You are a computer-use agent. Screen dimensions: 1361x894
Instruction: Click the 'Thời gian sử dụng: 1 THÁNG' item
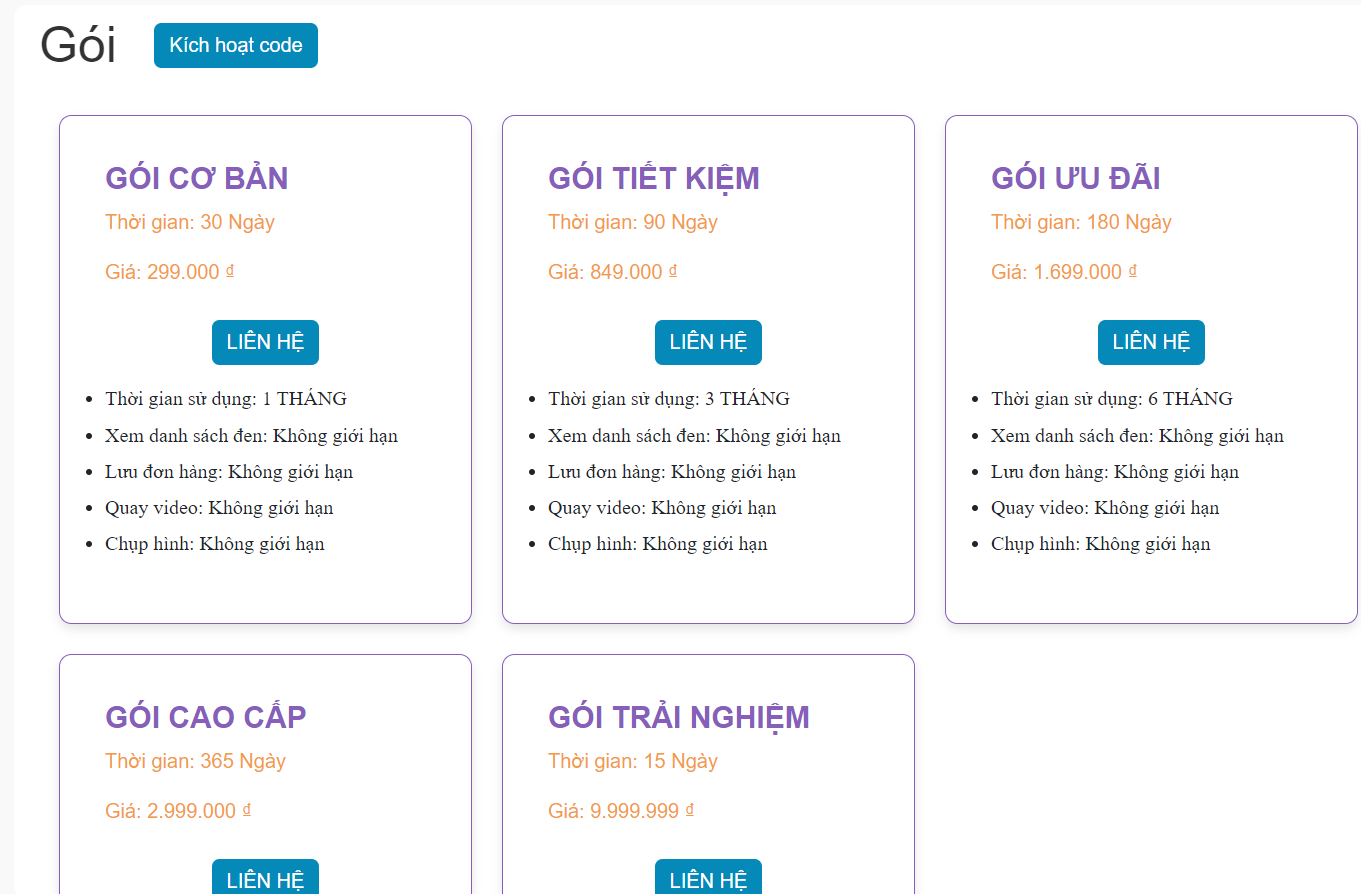click(226, 399)
